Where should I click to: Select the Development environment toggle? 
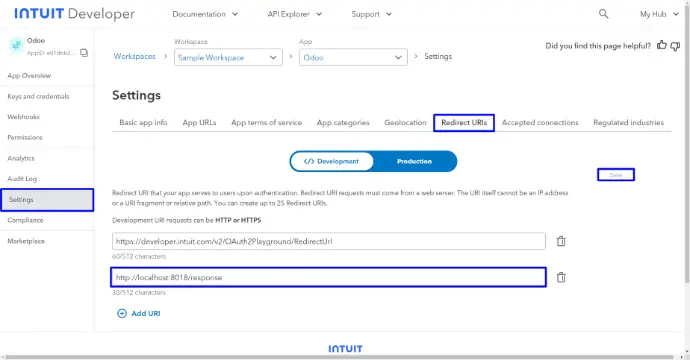pos(332,162)
